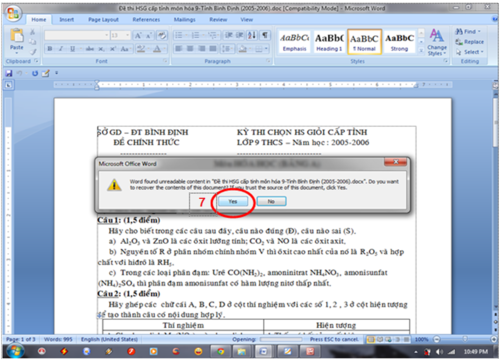This screenshot has width=500, height=360.
Task: Toggle Bold formatting
Action: (50, 49)
